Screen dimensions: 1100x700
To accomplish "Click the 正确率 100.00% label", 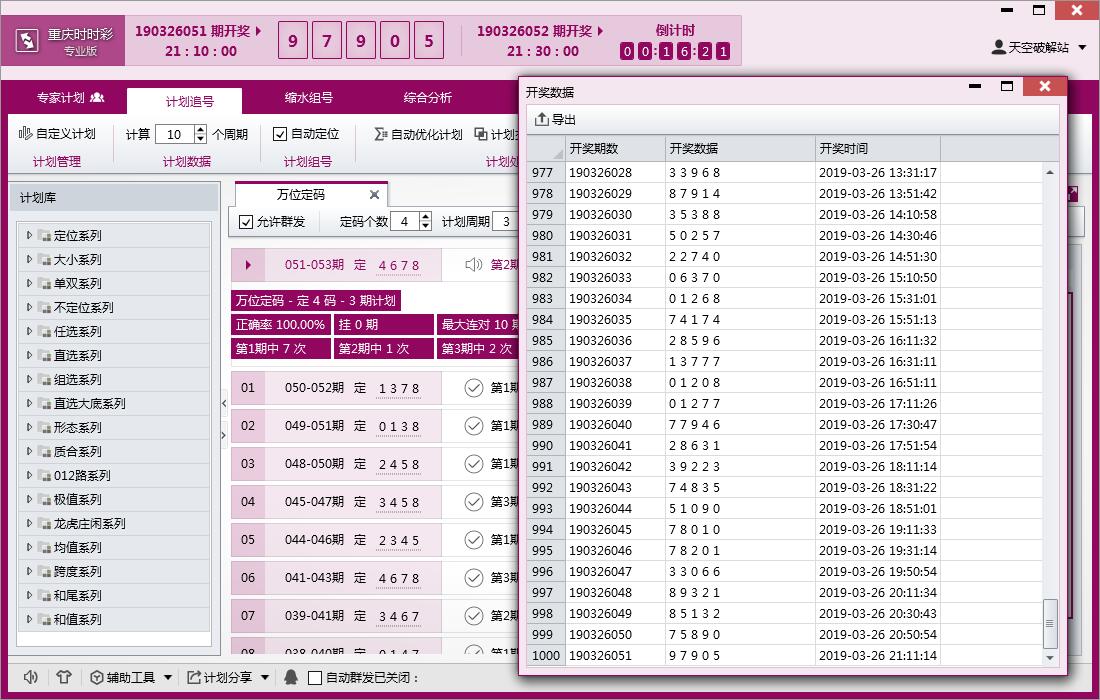I will click(281, 325).
